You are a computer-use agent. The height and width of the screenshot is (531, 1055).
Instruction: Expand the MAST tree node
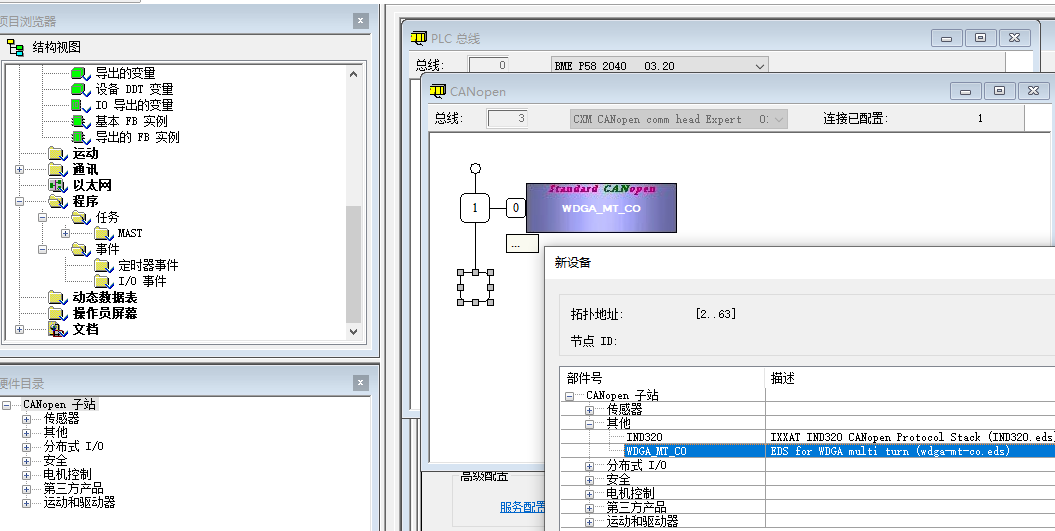click(65, 234)
